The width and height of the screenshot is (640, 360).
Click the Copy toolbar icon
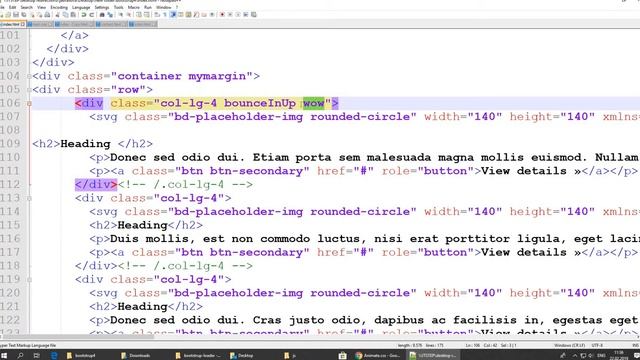coord(65,15)
